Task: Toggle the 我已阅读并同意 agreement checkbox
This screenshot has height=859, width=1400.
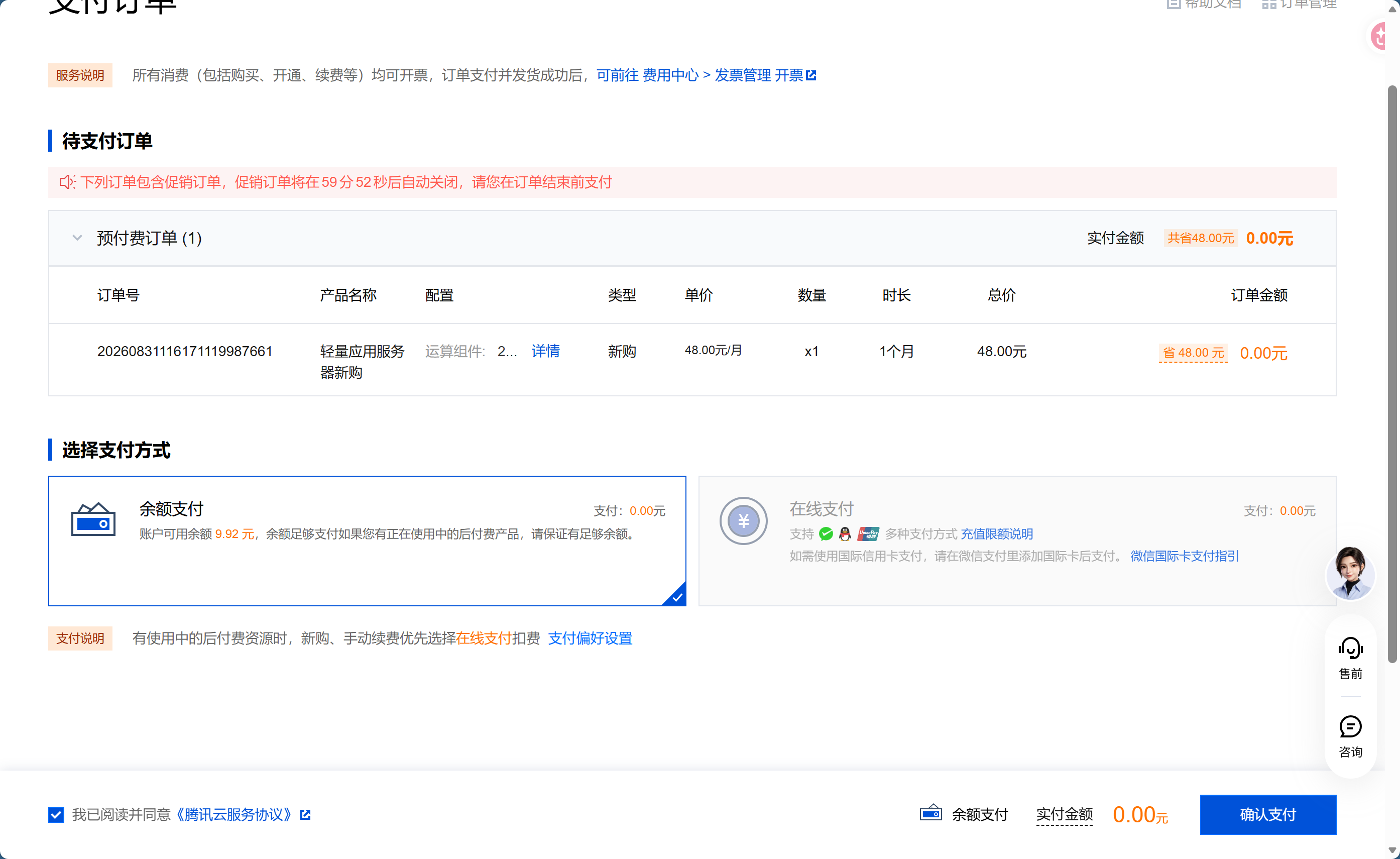Action: pyautogui.click(x=56, y=815)
